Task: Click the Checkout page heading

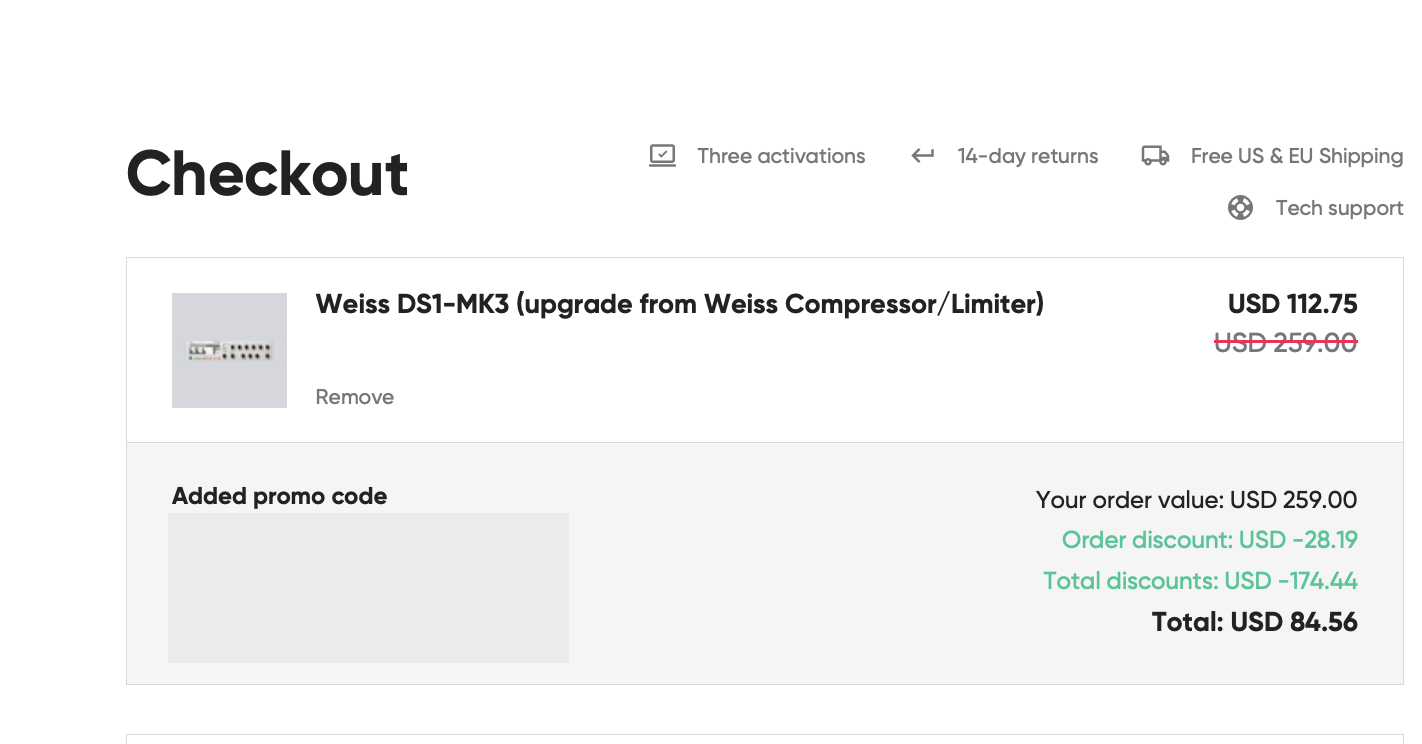Action: click(x=267, y=174)
